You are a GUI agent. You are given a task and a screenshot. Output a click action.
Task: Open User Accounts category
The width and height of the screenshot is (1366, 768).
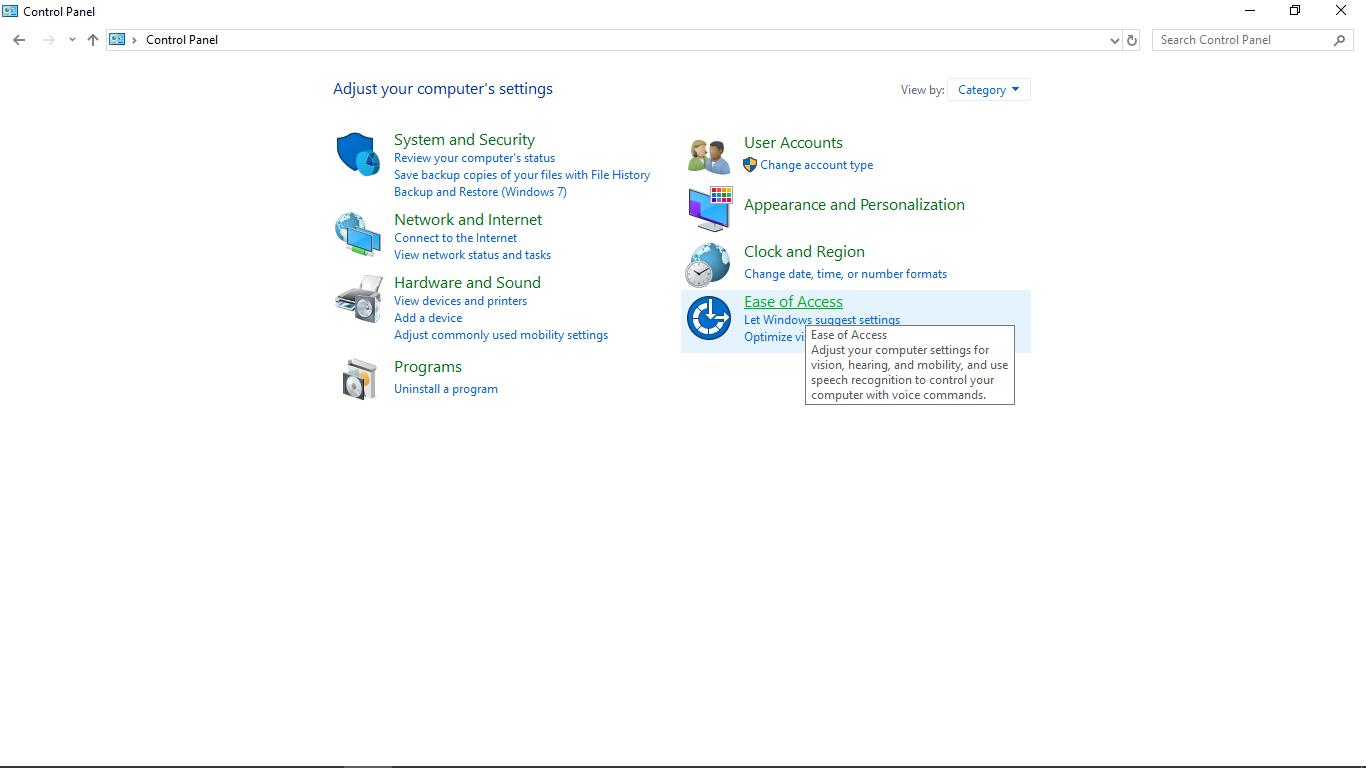(x=793, y=143)
